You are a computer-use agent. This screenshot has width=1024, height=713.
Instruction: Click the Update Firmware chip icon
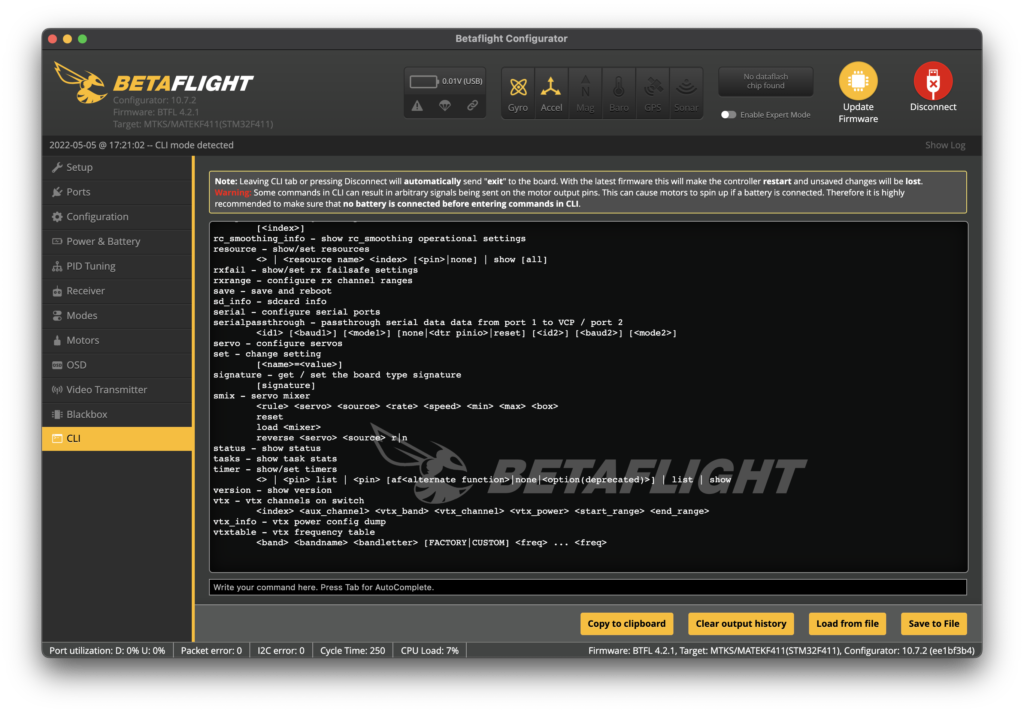tap(858, 81)
